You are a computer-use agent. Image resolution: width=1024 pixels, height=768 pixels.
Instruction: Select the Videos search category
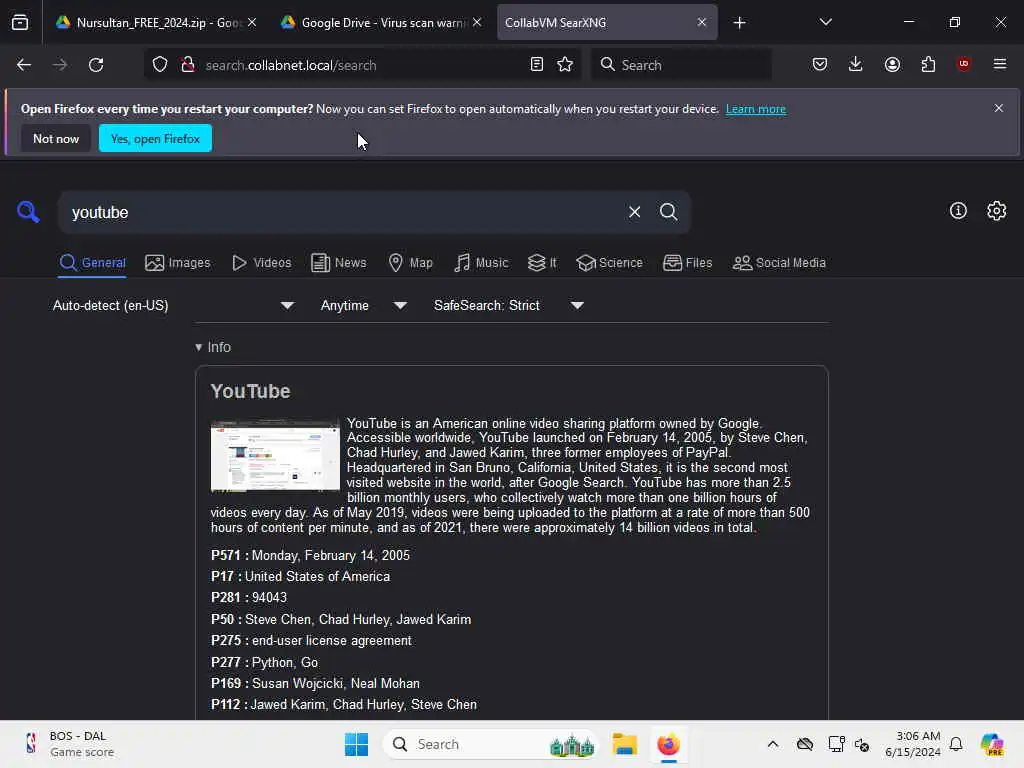click(261, 263)
